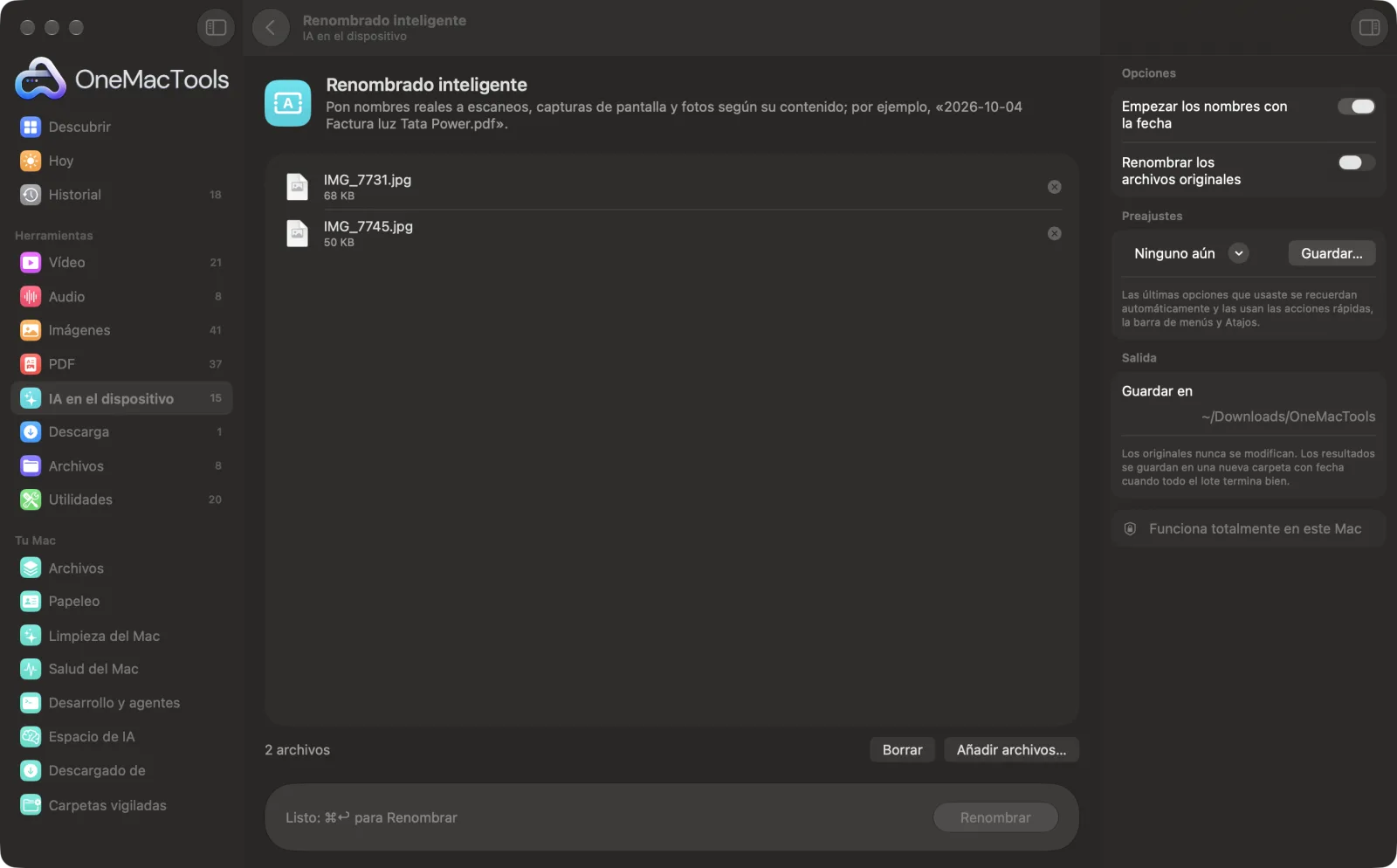Select the IMG_7745.jpg file row

671,234
